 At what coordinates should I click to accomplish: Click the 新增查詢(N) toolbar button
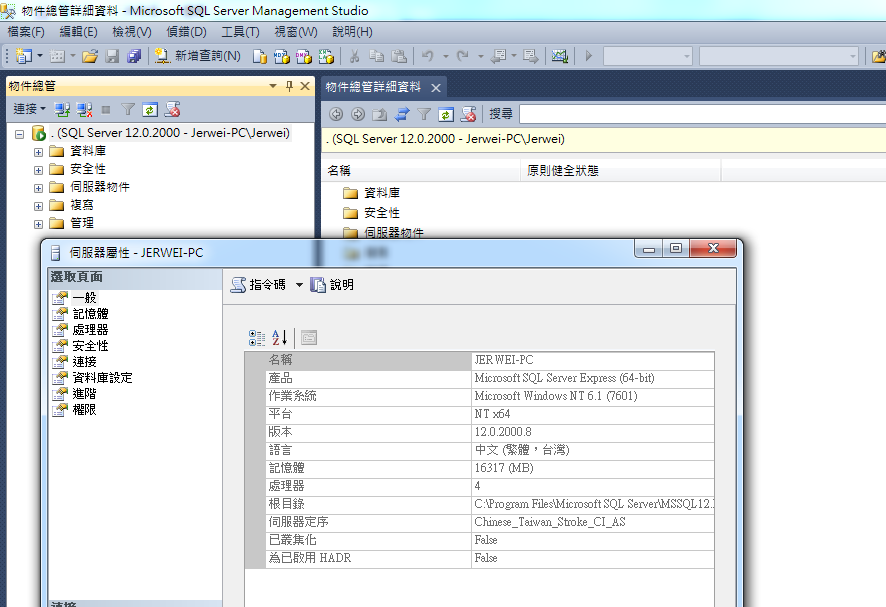(x=198, y=55)
